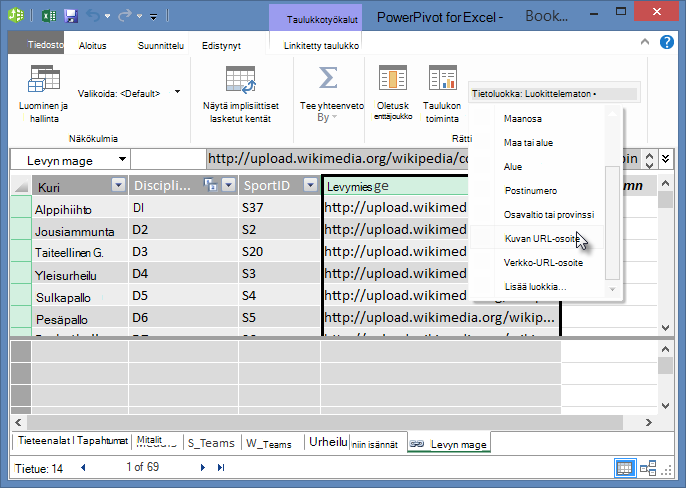Open the Levyn mage linked sheet tab

point(448,444)
